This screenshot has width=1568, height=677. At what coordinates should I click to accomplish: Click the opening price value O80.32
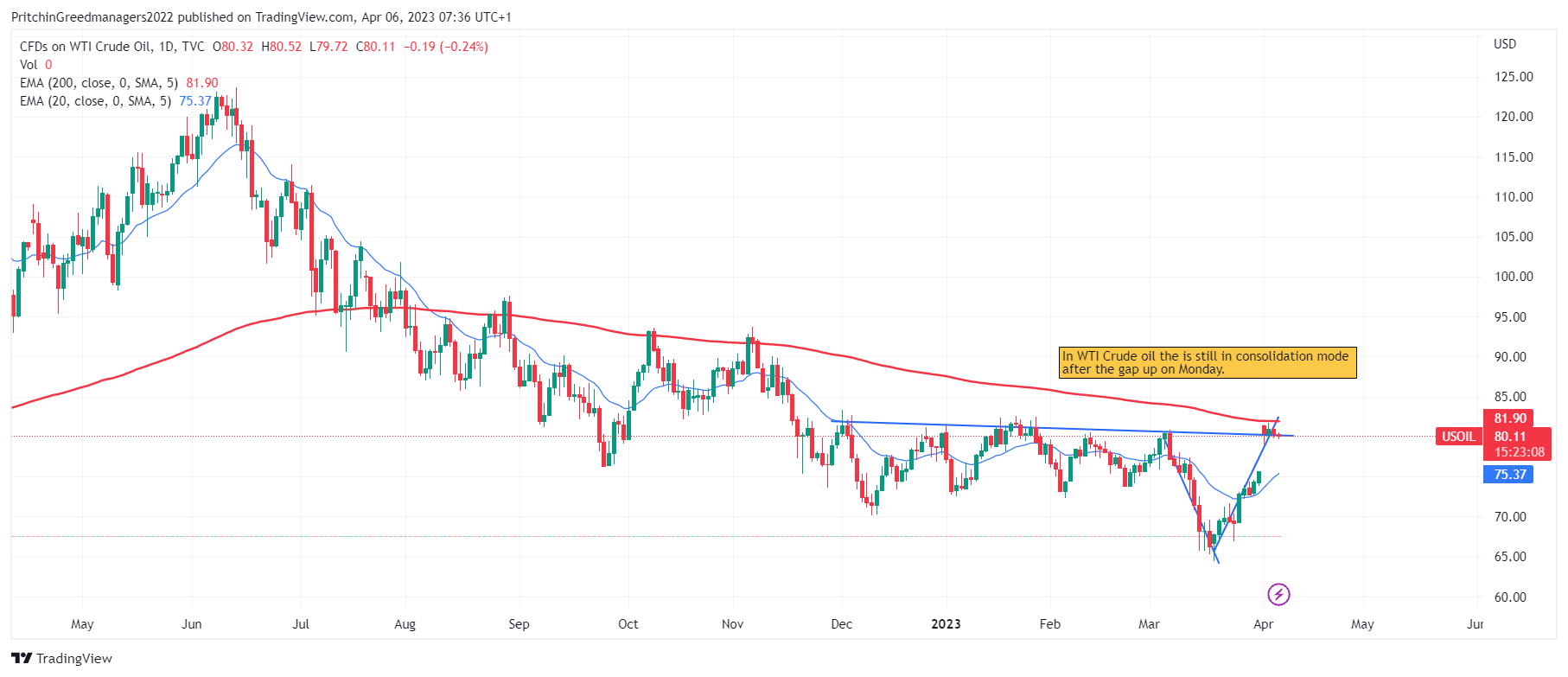click(233, 47)
